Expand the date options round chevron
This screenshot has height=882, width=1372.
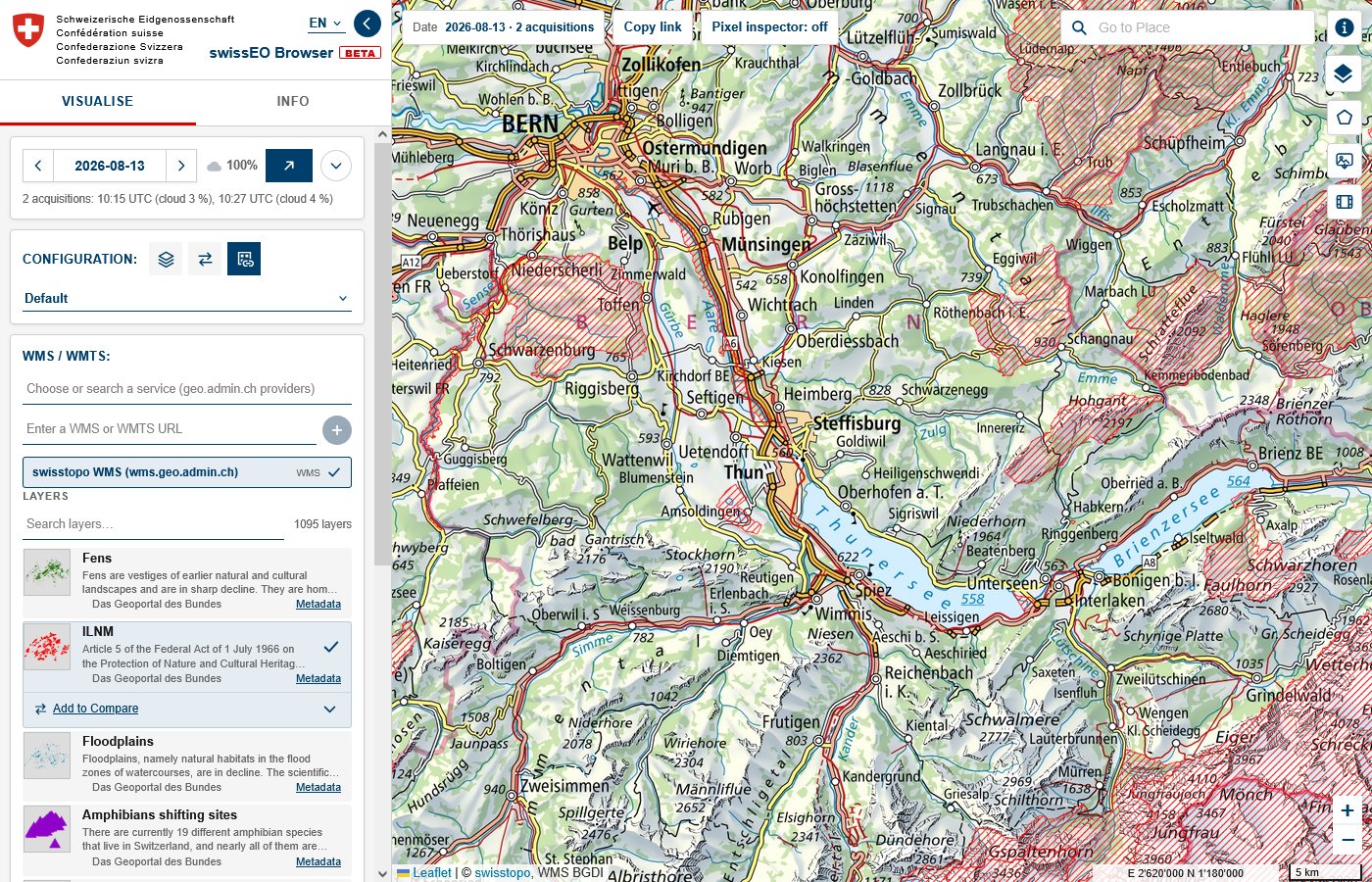tap(336, 166)
